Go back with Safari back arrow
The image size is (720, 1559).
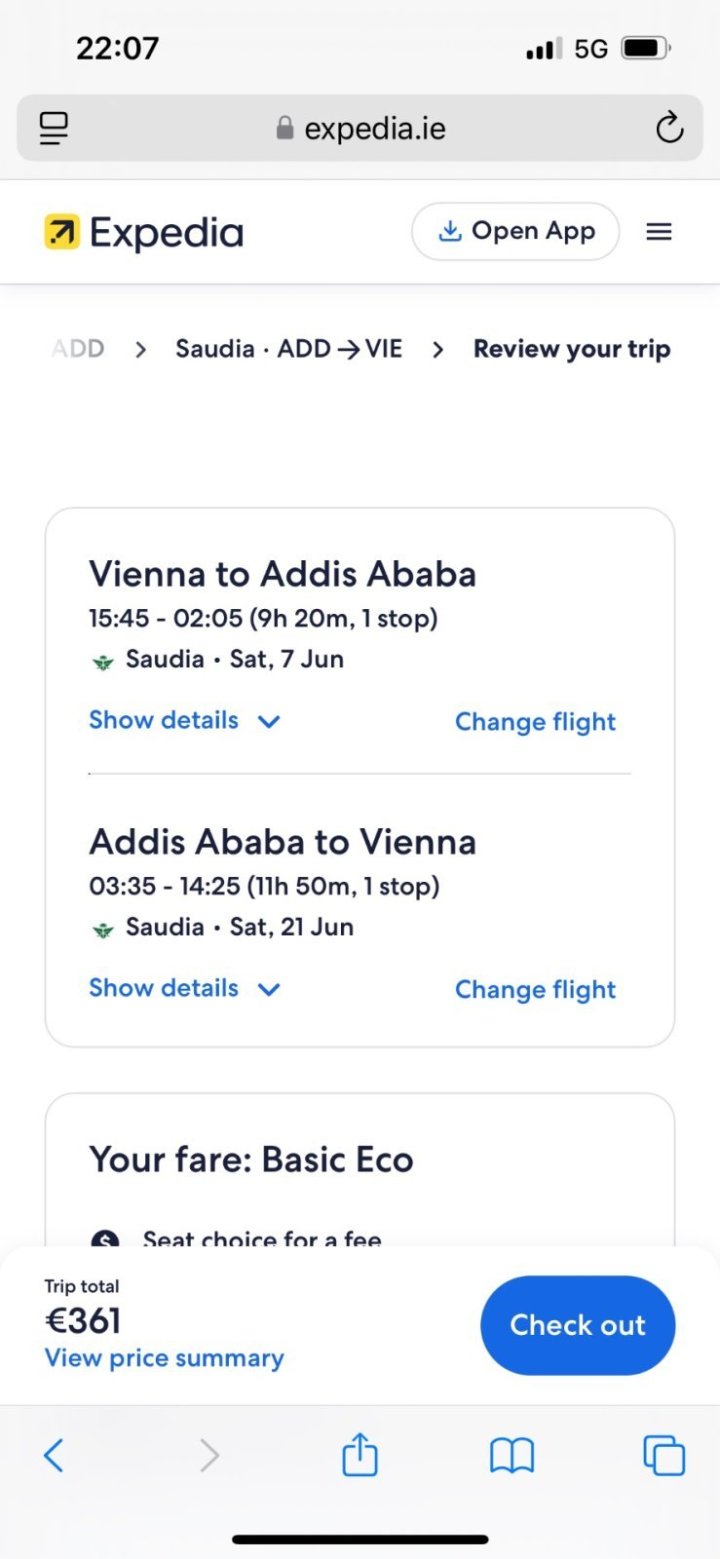(x=54, y=1455)
